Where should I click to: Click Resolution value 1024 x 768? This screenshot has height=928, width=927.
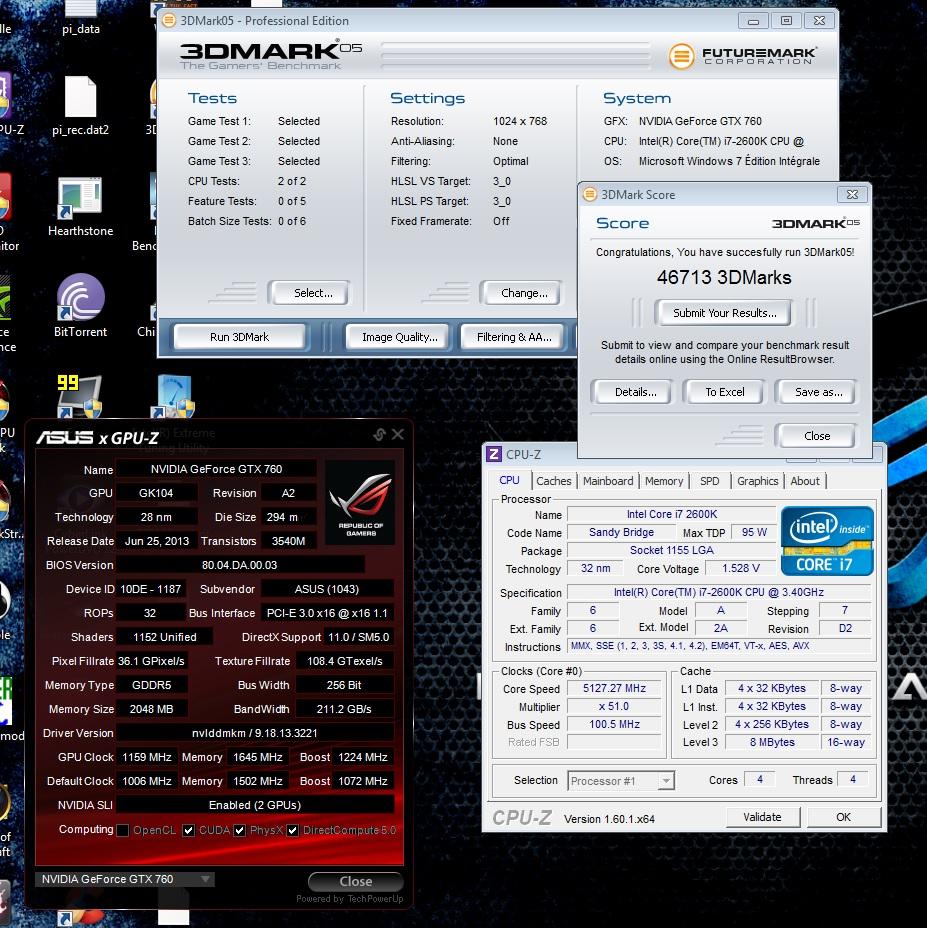(x=520, y=121)
